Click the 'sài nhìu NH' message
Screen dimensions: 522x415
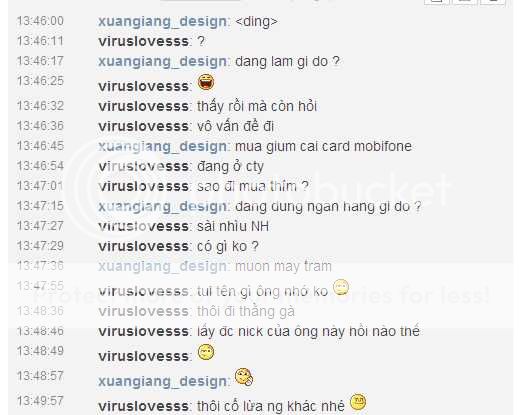click(x=233, y=226)
